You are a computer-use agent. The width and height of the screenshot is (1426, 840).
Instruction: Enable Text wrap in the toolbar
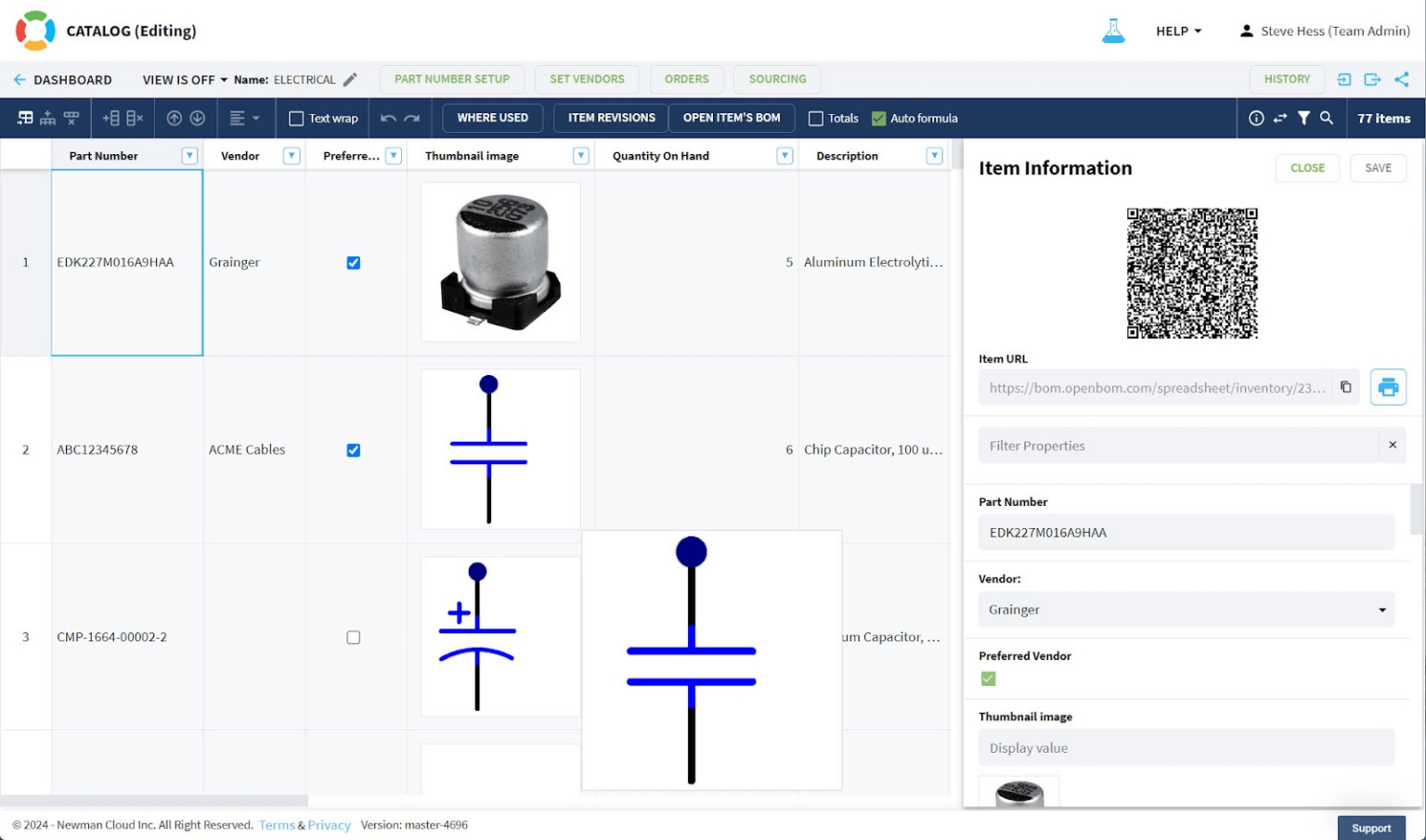pyautogui.click(x=294, y=118)
